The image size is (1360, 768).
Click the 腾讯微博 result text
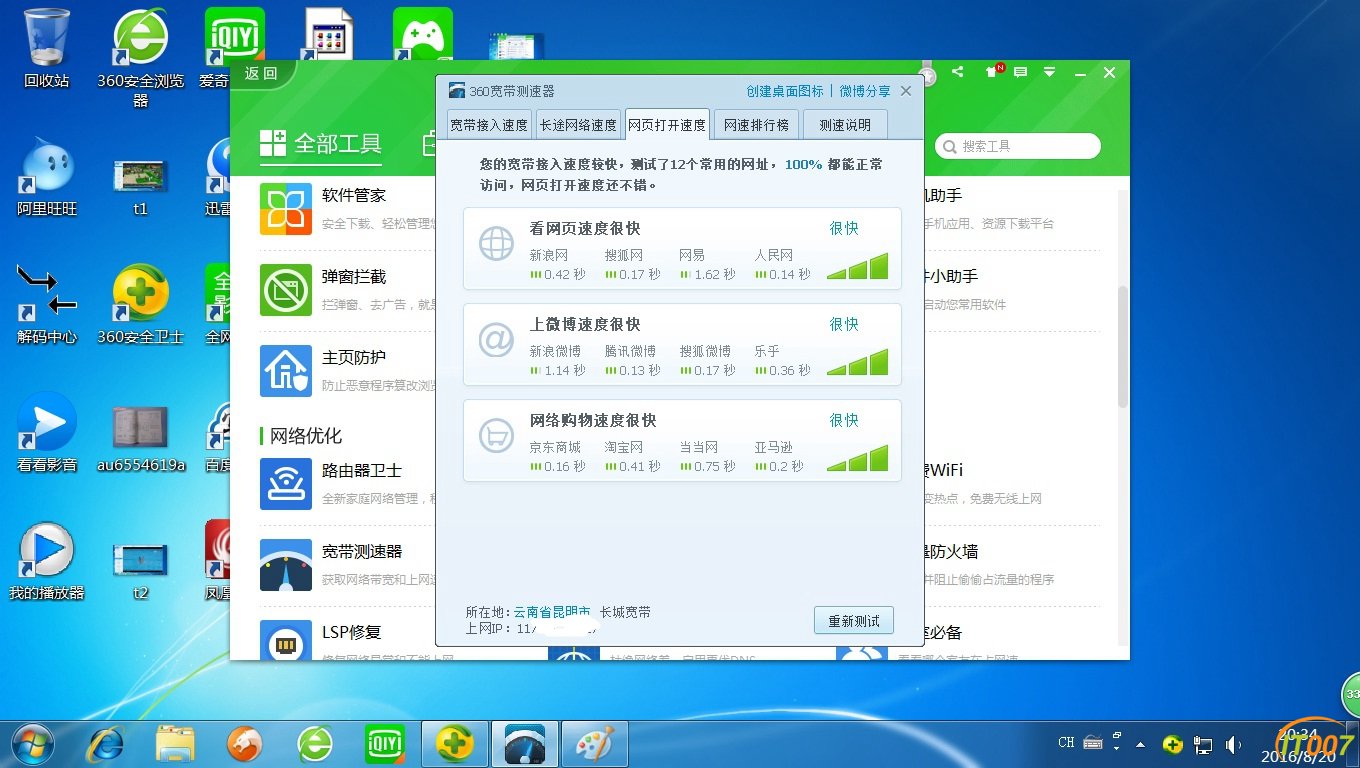click(x=630, y=351)
